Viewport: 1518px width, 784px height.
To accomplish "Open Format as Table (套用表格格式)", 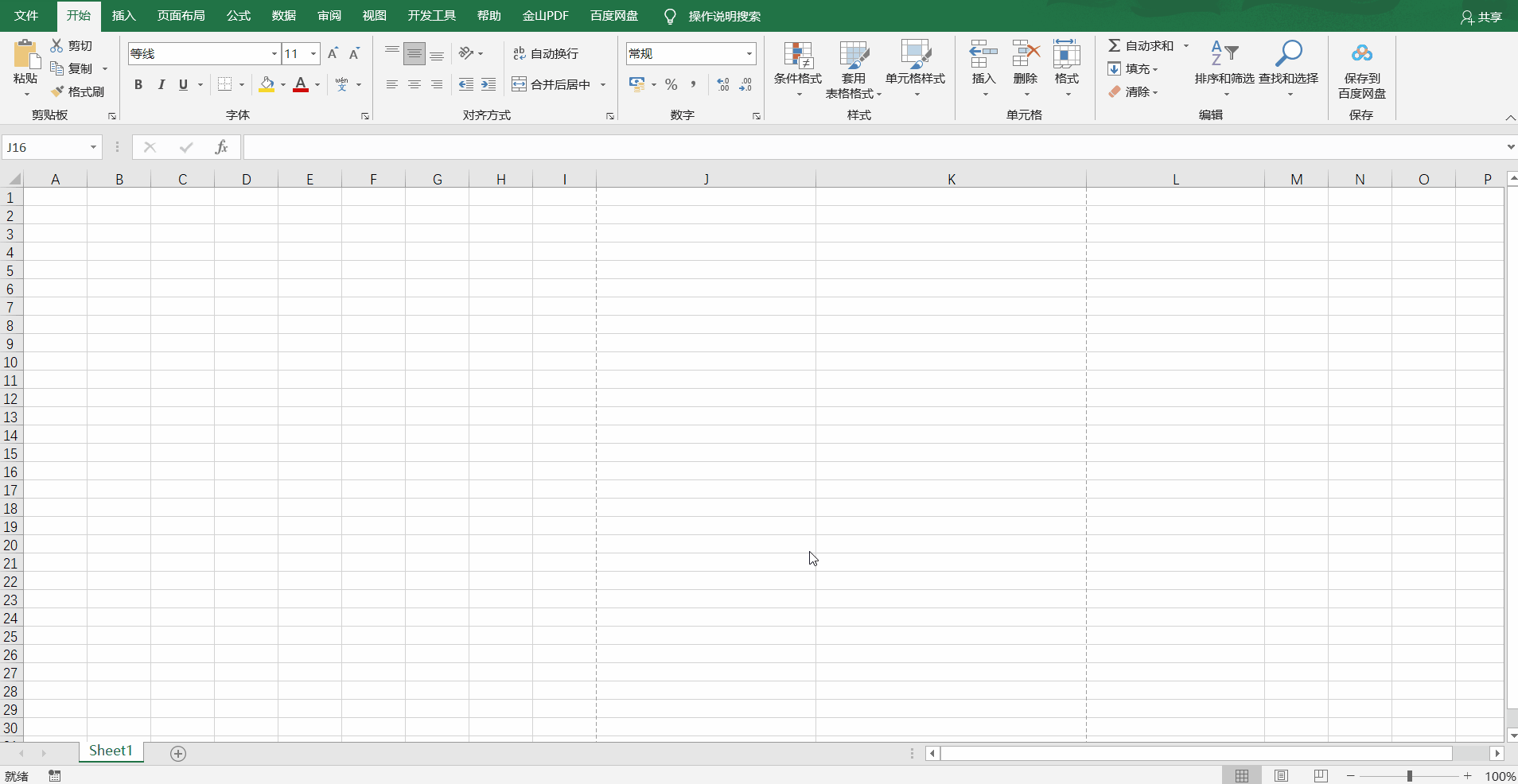I will coord(854,68).
